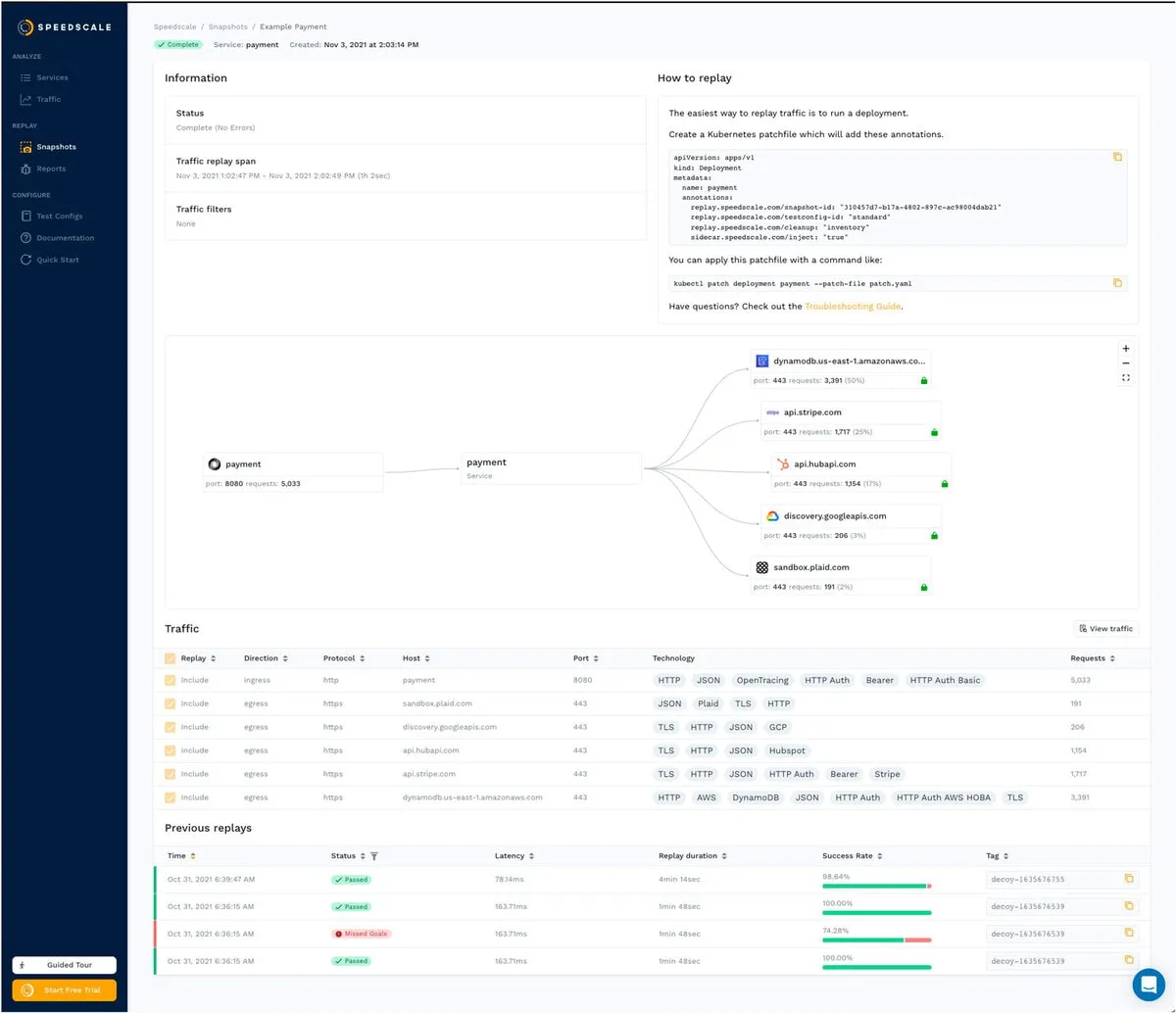
Task: Click the 74.28% success rate bar
Action: click(x=875, y=939)
